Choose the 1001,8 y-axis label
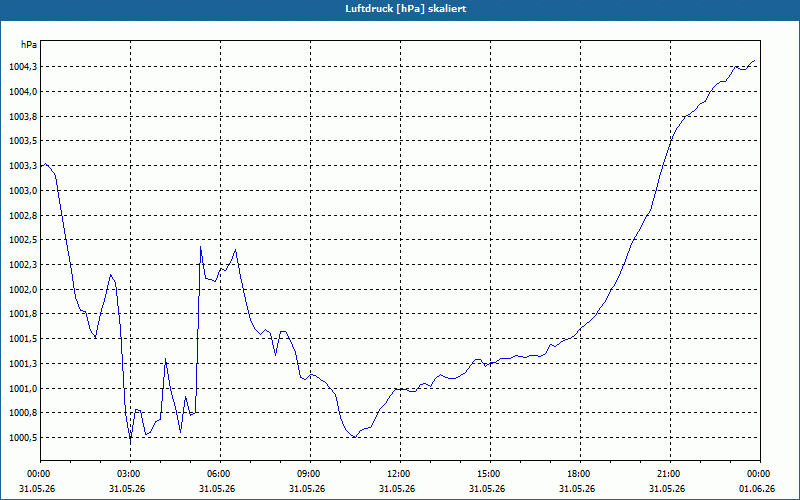Screen dimensions: 800x500 (23, 314)
